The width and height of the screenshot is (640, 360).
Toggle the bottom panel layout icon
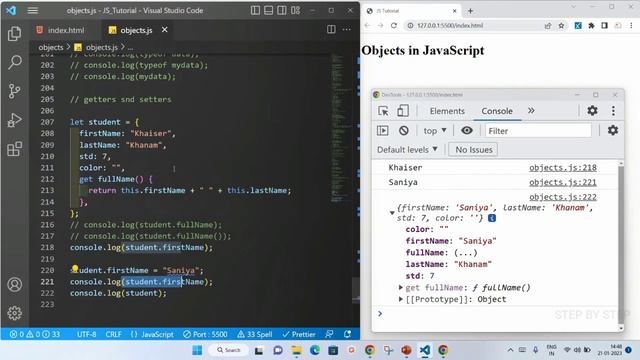269,11
